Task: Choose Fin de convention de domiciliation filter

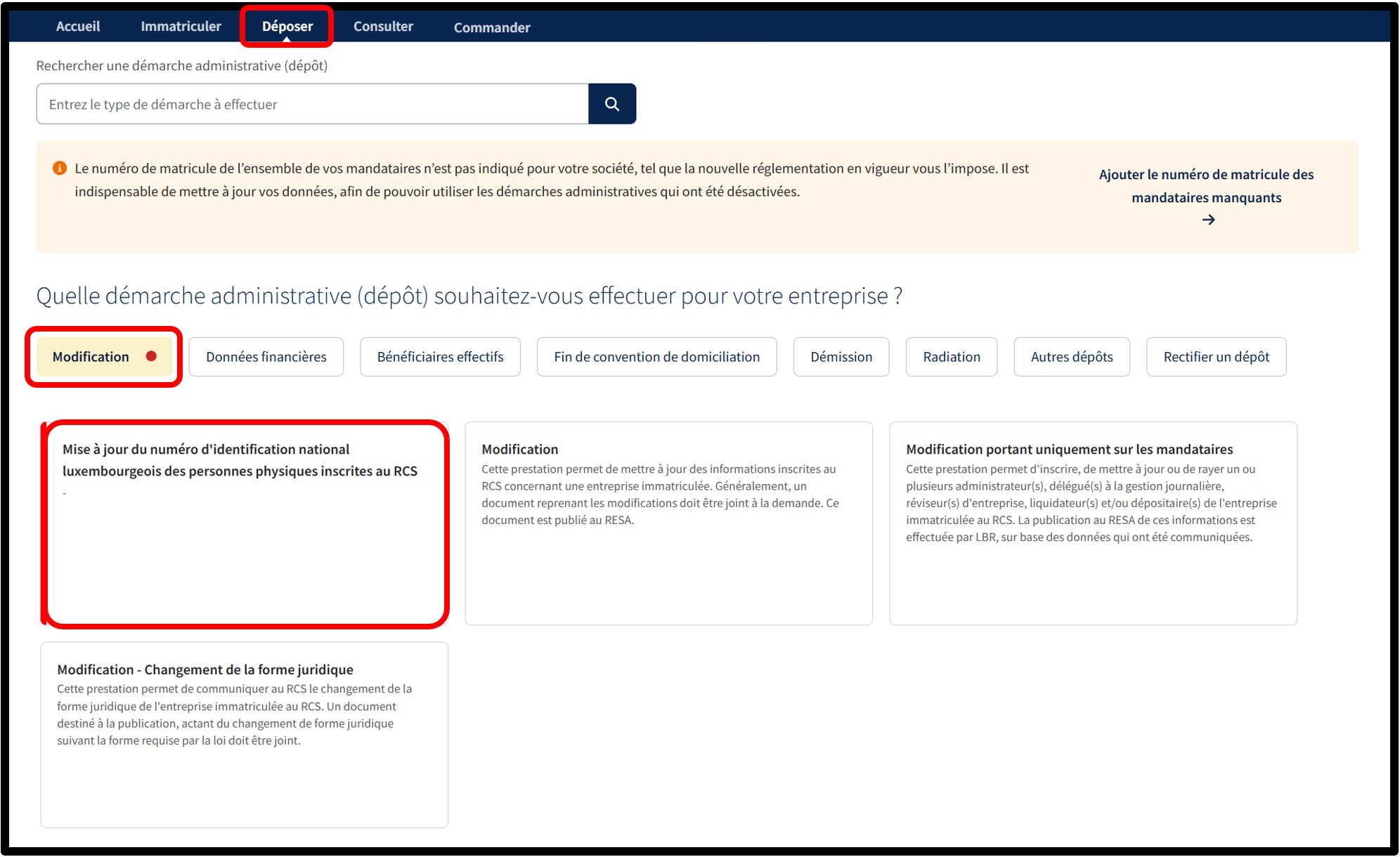Action: point(656,357)
